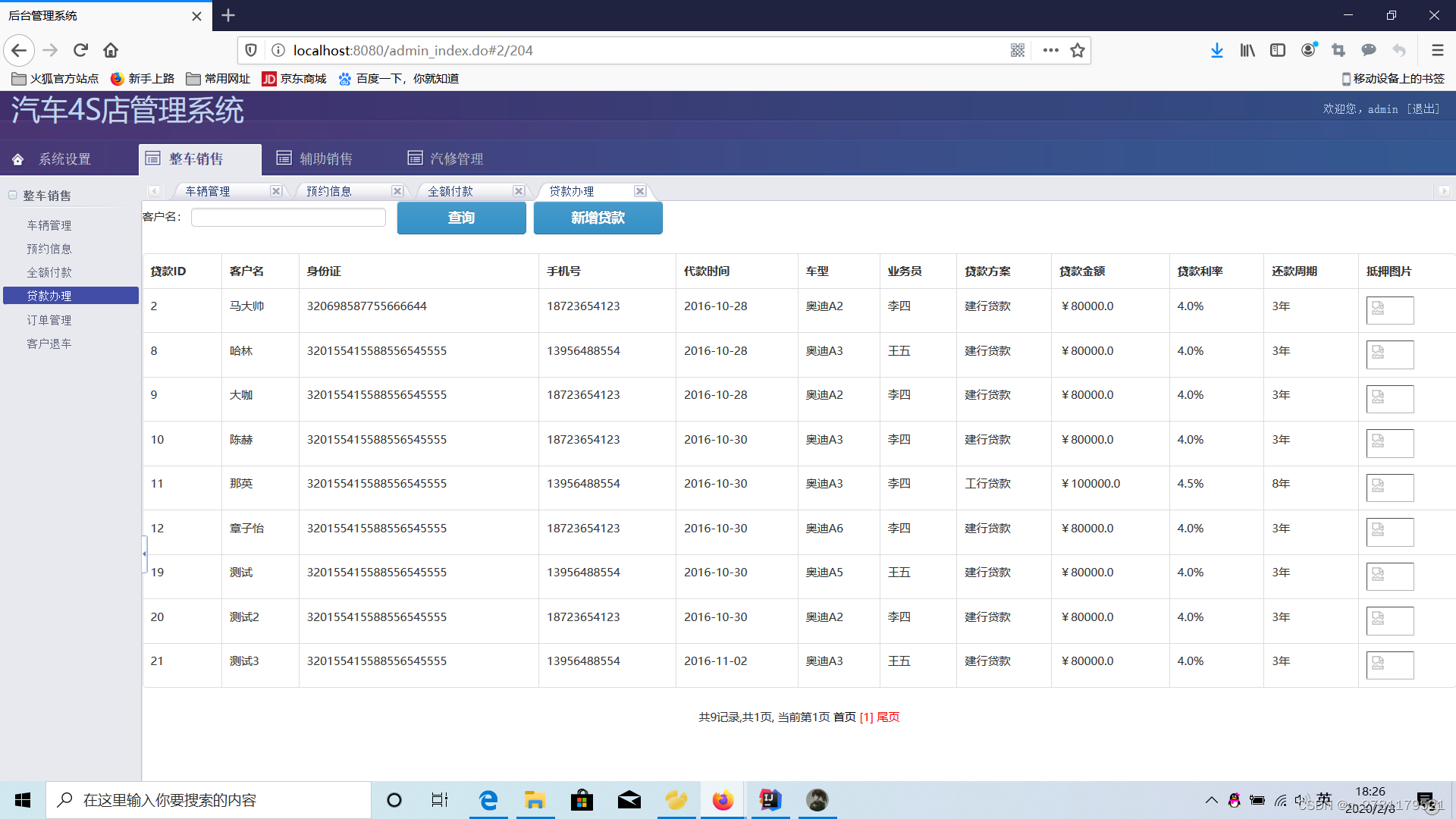Image resolution: width=1456 pixels, height=819 pixels.
Task: Open 移动设备上的书签 folder
Action: [1393, 79]
